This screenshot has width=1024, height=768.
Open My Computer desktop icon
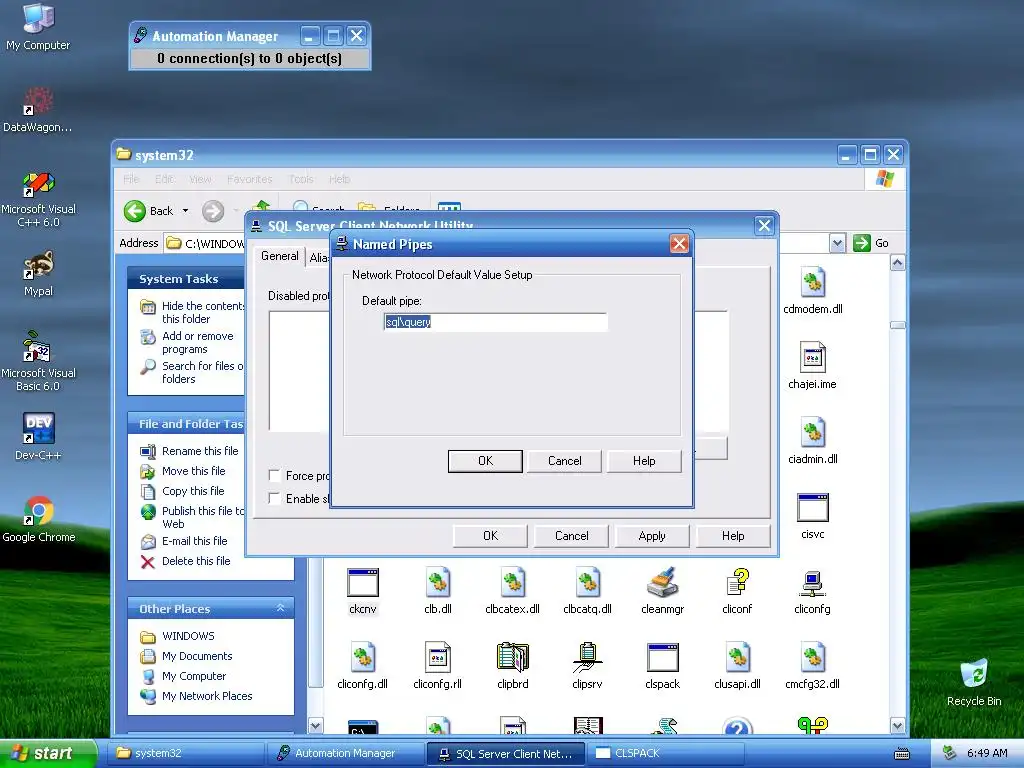point(38,27)
